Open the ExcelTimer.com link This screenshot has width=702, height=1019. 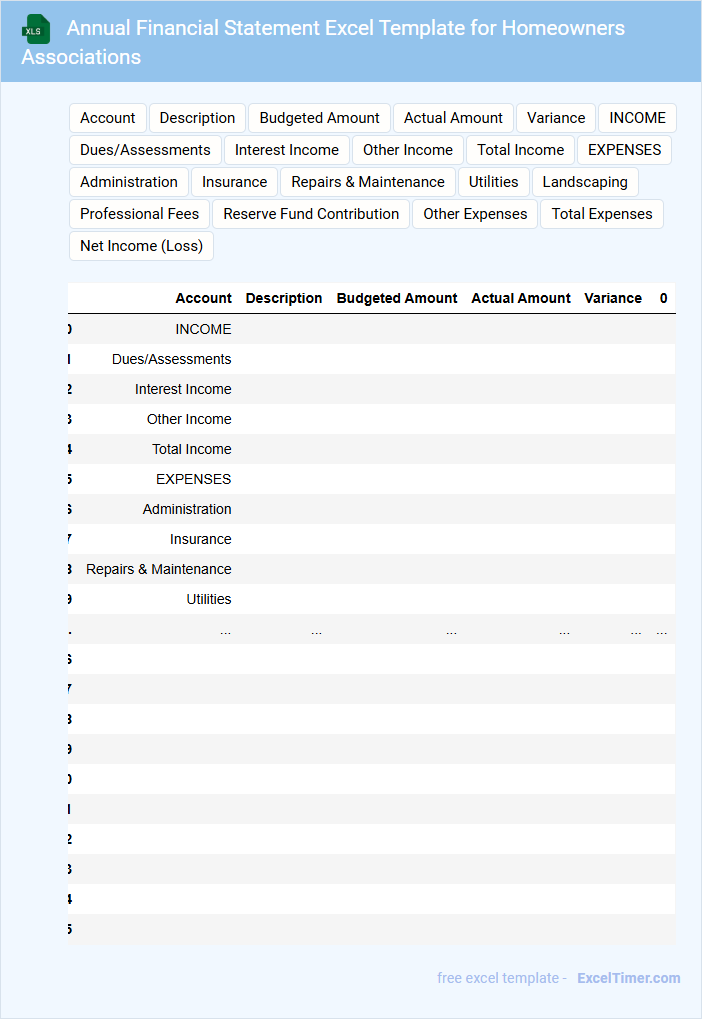point(628,978)
